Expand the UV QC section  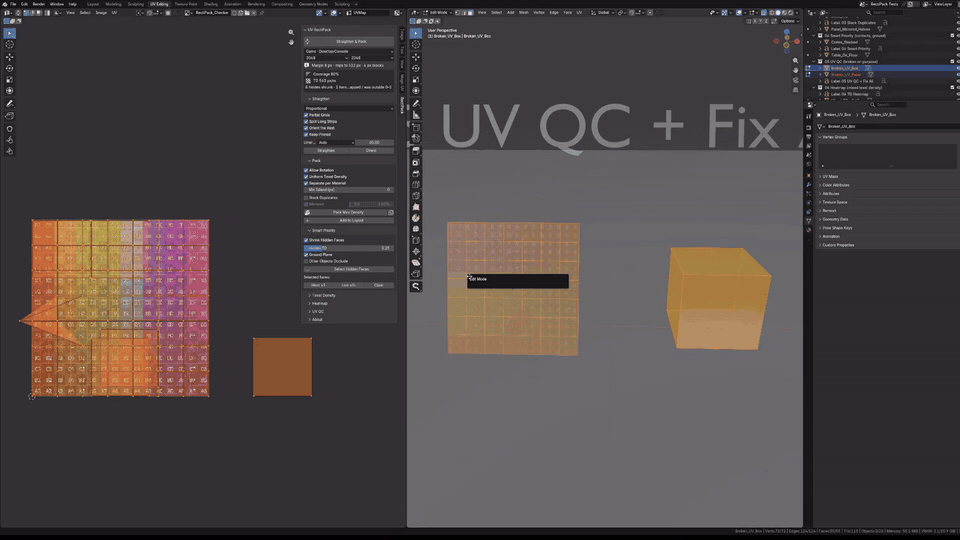tap(317, 311)
